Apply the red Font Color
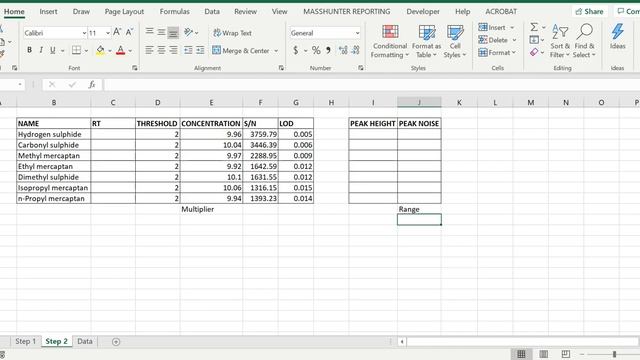Image resolution: width=640 pixels, height=360 pixels. click(x=120, y=50)
